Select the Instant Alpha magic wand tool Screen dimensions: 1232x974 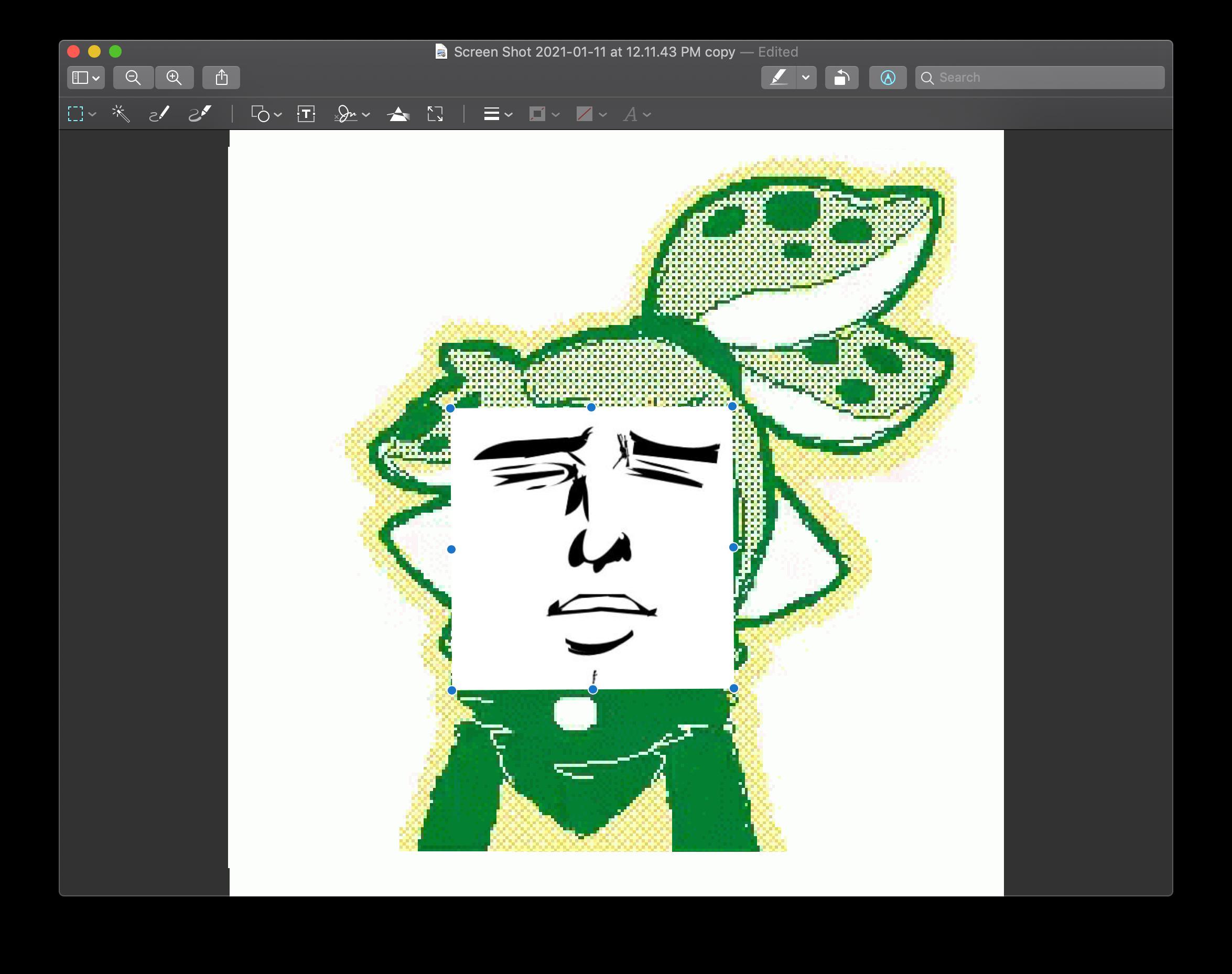pos(121,114)
